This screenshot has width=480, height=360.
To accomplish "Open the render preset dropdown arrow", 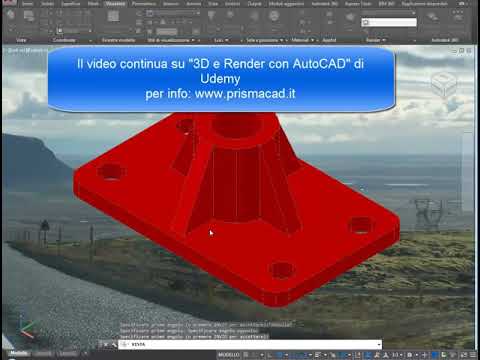I will tap(414, 13).
